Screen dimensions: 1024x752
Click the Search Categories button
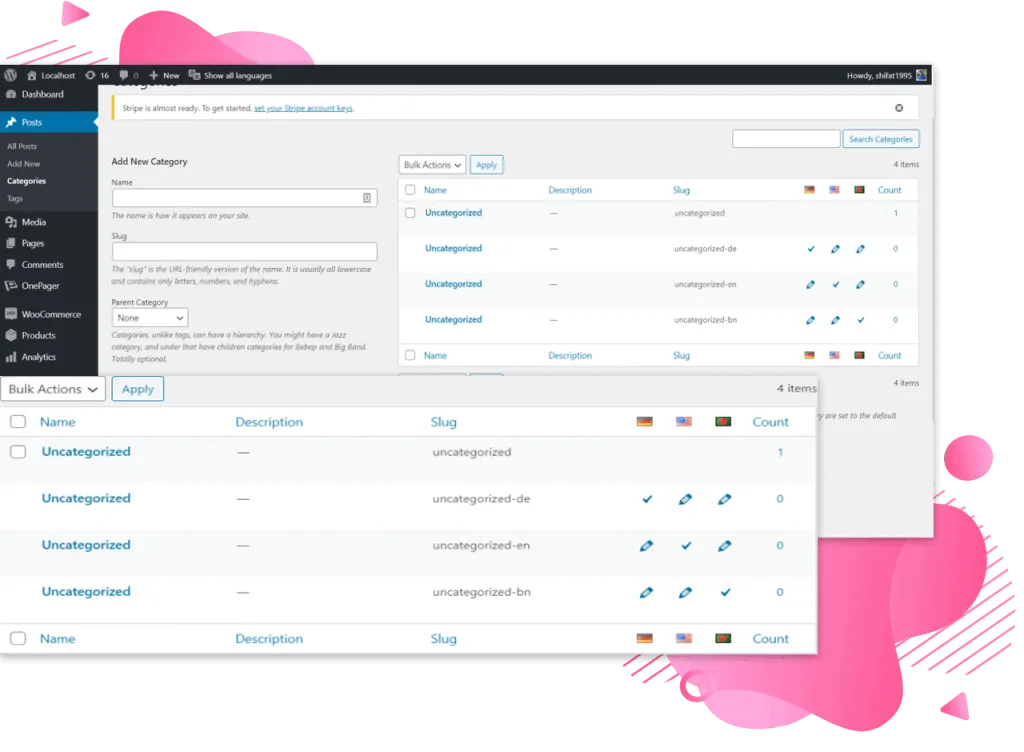pos(880,139)
